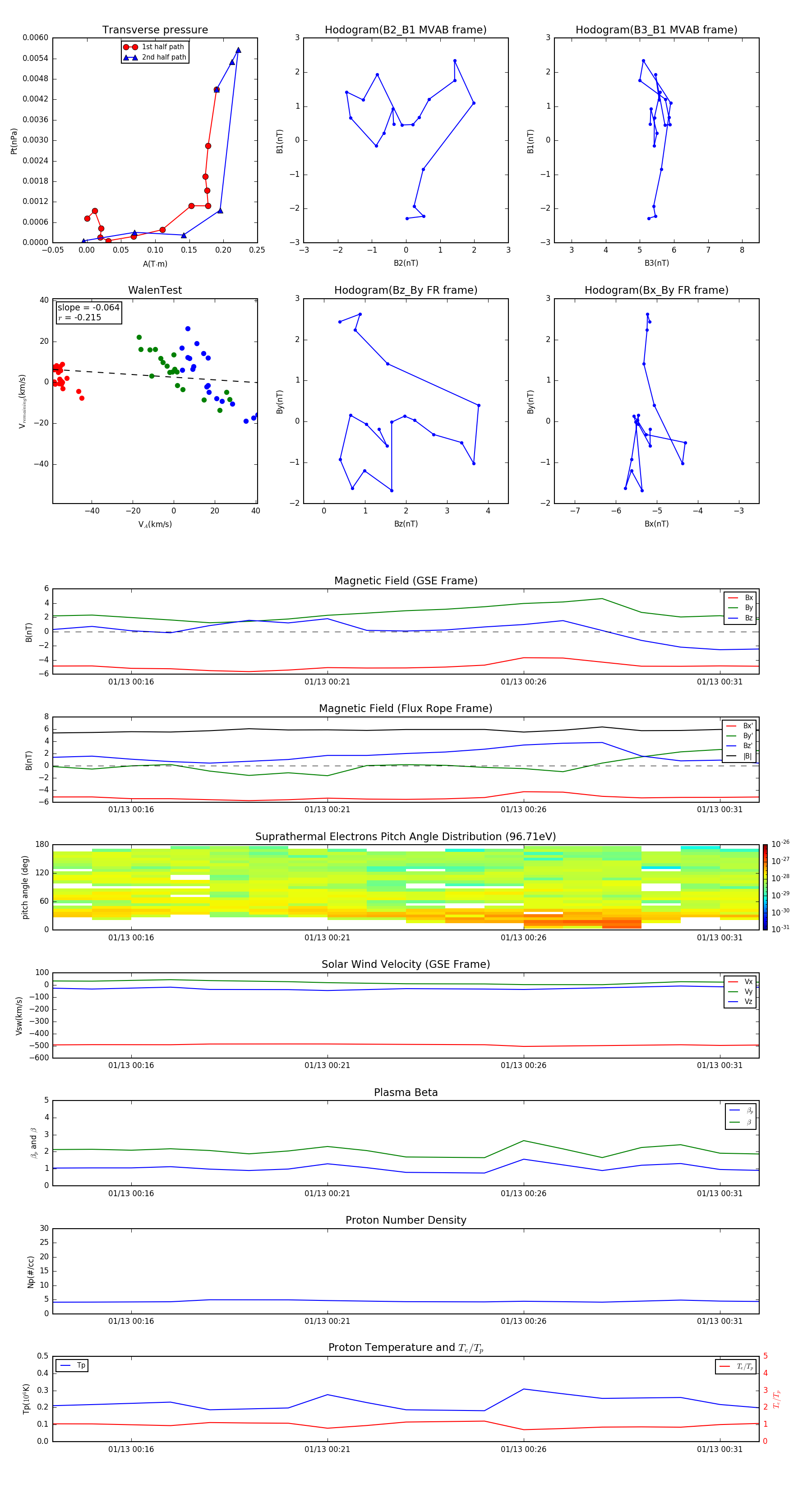
Task: Click the 'By' entry in GSE legend
Action: tap(740, 608)
